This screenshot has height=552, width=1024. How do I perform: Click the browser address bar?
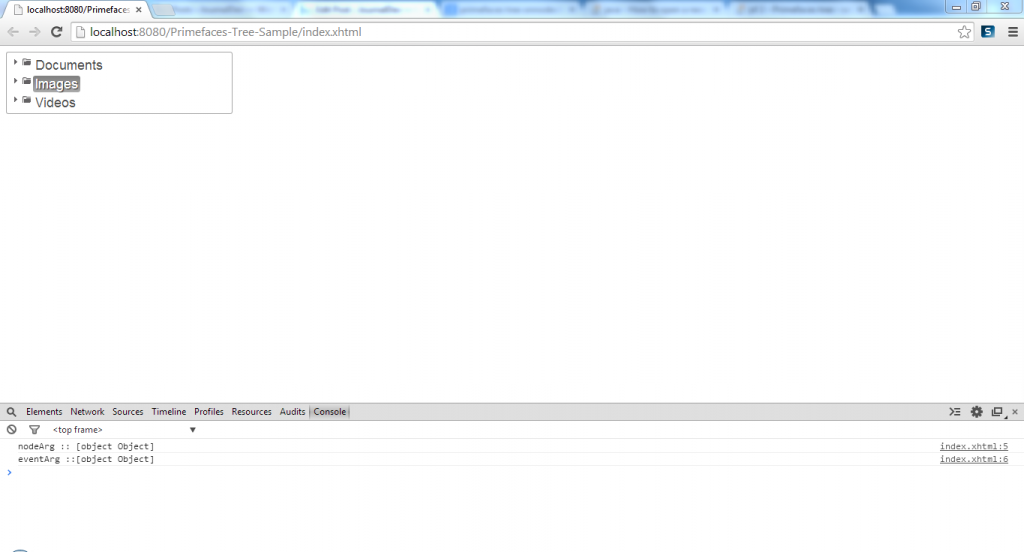500,32
